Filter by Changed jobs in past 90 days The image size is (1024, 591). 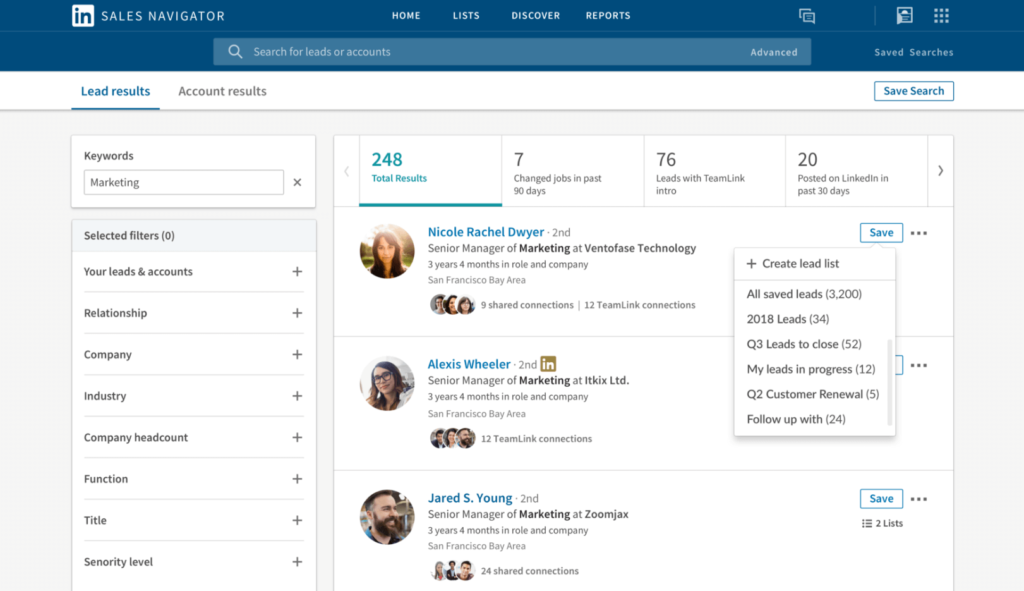click(x=573, y=171)
